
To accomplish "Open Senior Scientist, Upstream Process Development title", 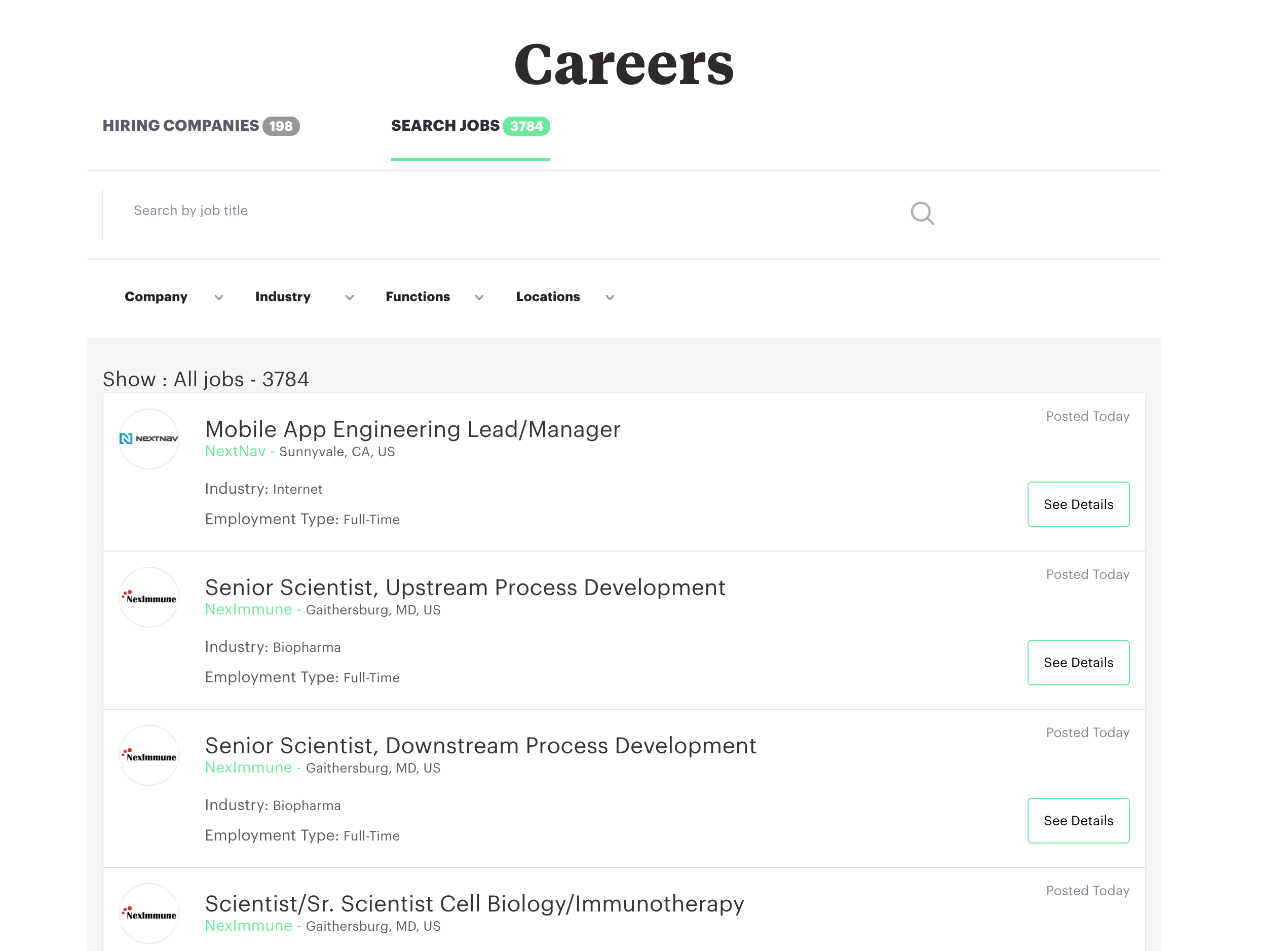I will tap(464, 587).
